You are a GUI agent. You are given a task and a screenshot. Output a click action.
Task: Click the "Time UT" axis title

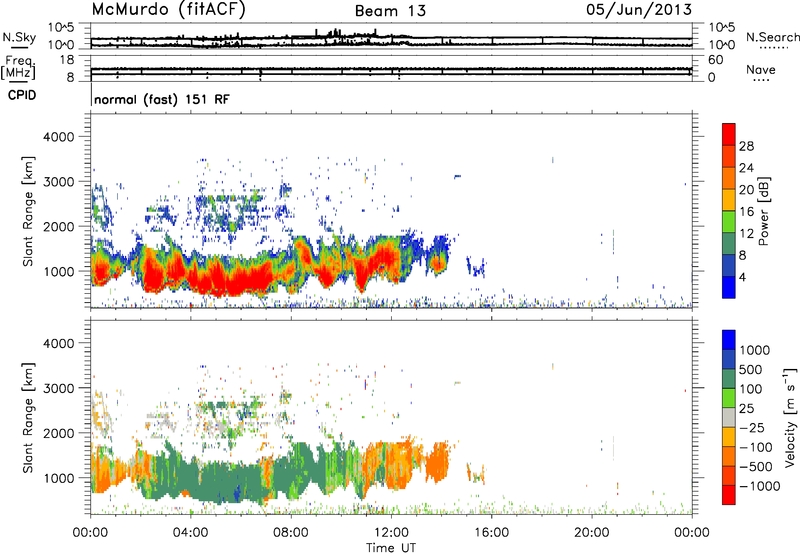[391, 548]
